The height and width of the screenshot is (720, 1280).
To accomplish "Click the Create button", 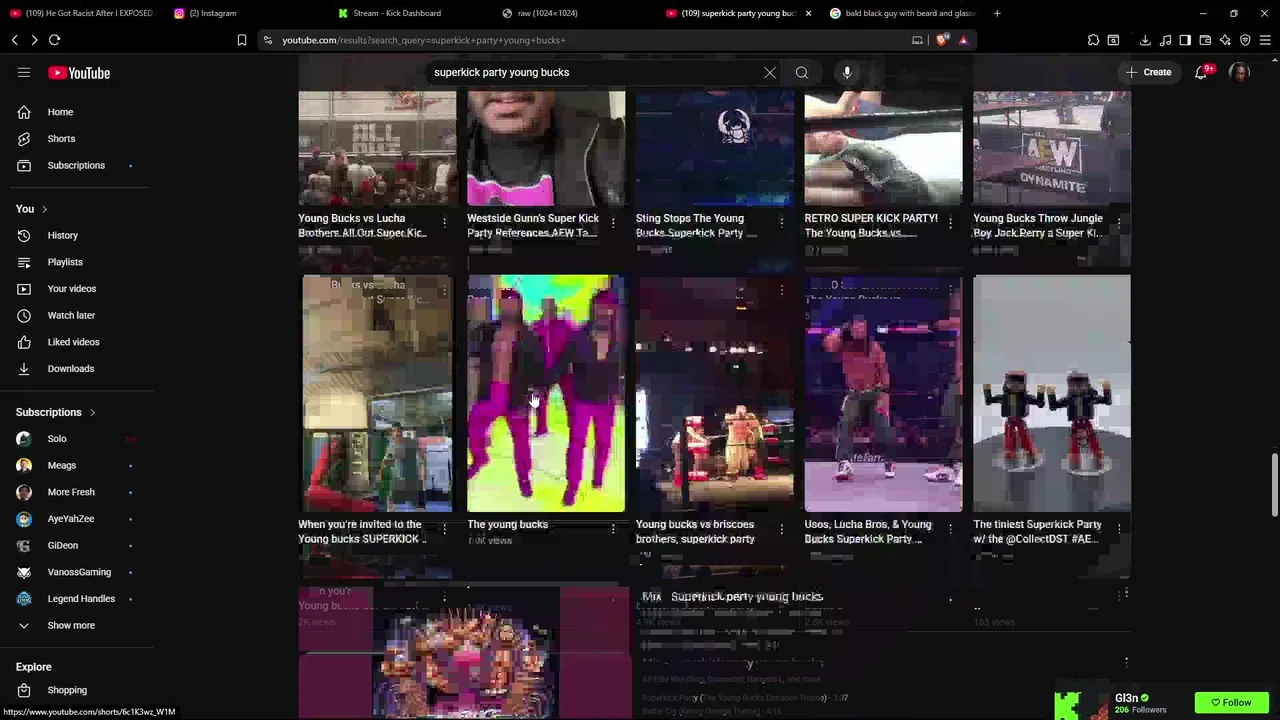I will (1148, 72).
